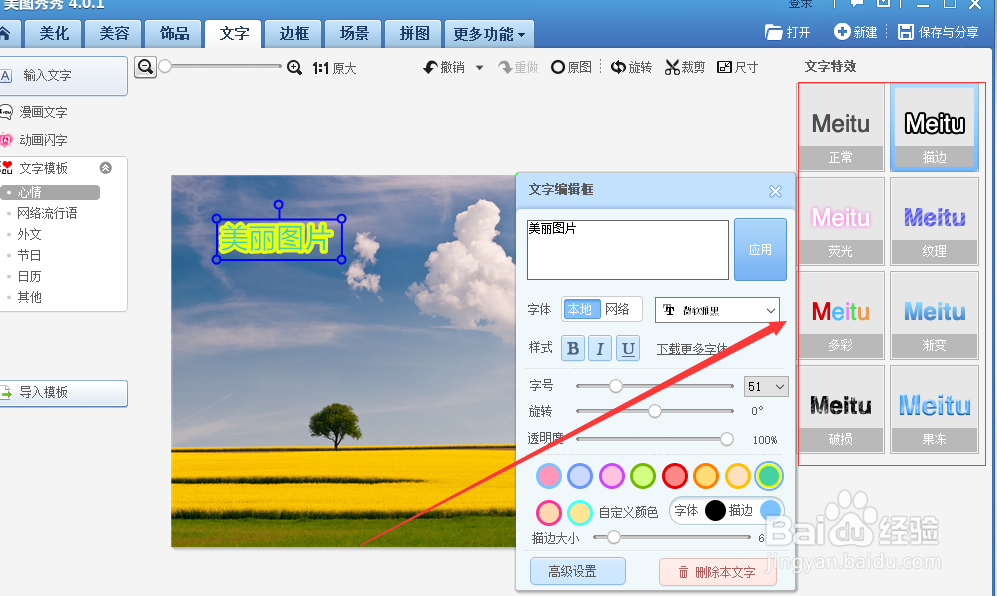Choose the 正常 text effect
This screenshot has height=596, width=997.
(x=841, y=127)
